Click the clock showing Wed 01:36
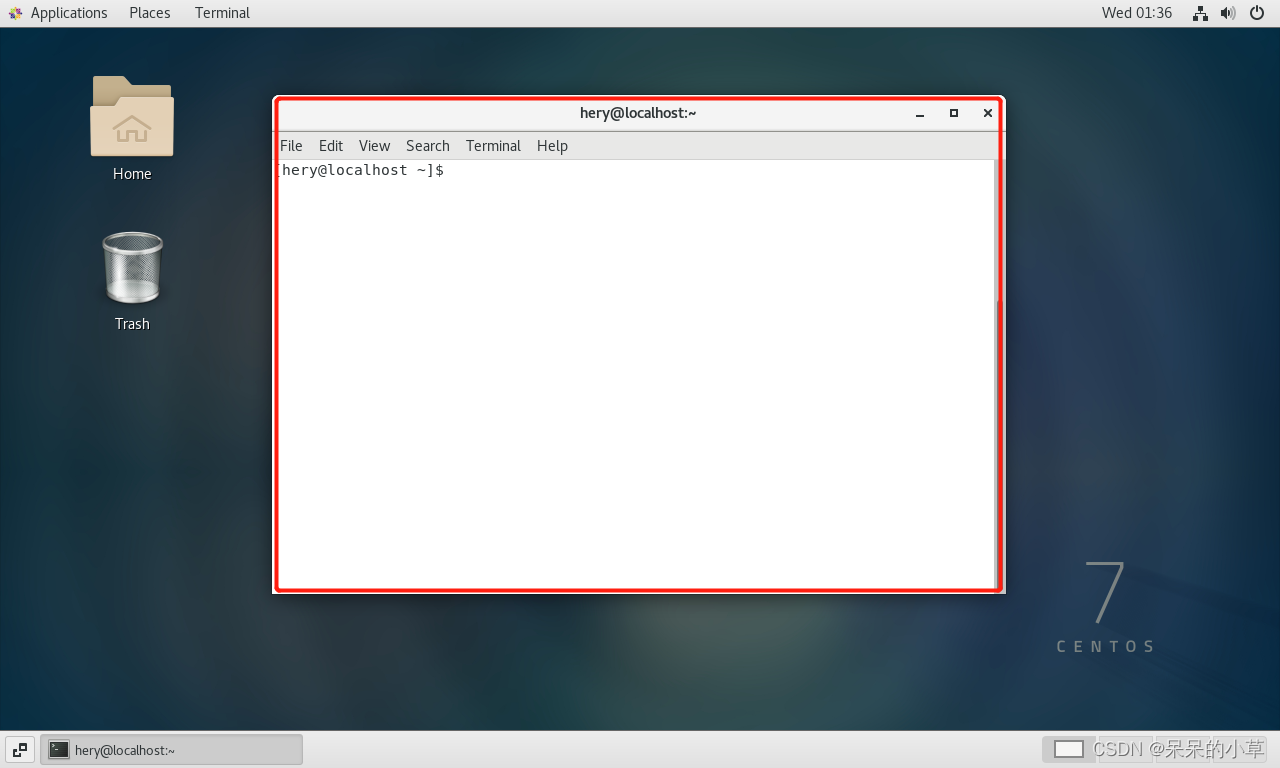Screen dimensions: 1280x768 click(1137, 13)
